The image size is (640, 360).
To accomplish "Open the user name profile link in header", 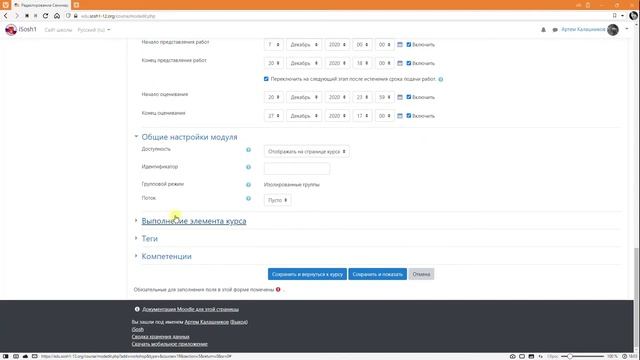I will coord(583,29).
